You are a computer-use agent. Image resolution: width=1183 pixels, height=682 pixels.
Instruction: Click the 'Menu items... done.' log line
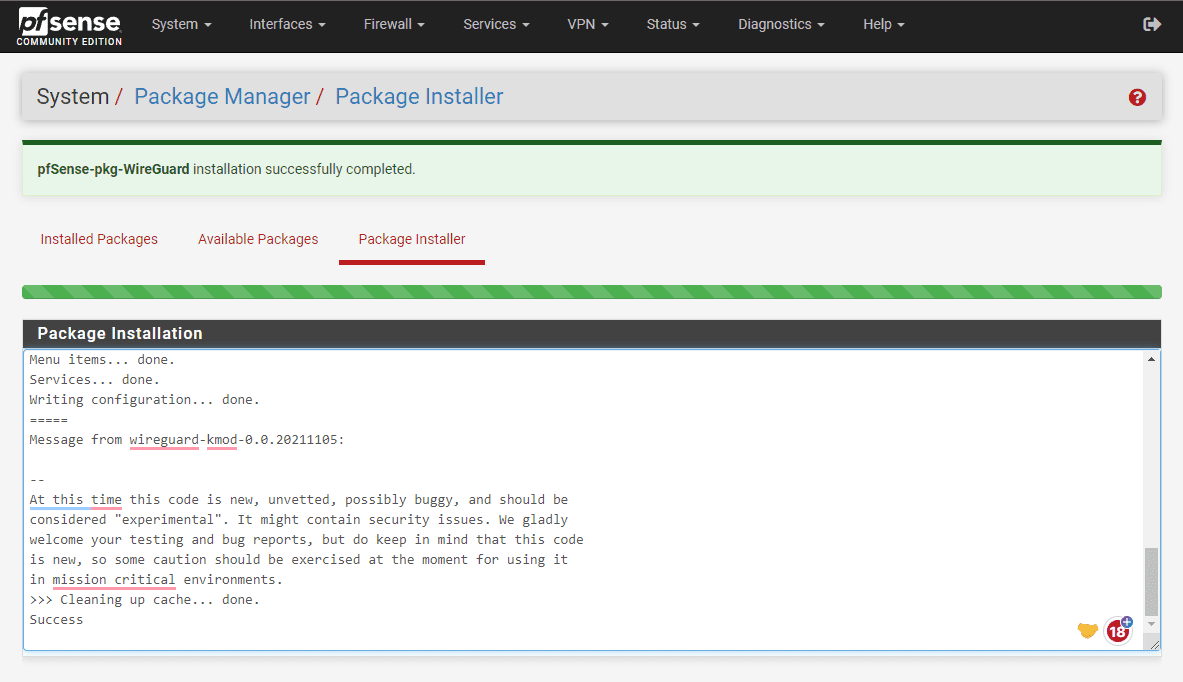[x=102, y=360]
